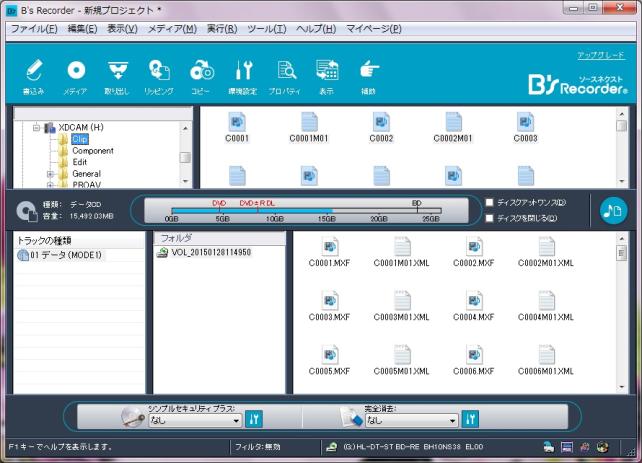Screen dimensions: 642x463
Task: Enable ディスクアットワンス checkbox
Action: 489,202
